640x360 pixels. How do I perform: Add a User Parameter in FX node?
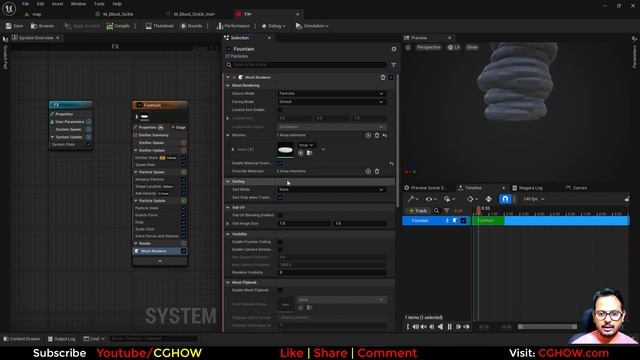(89, 122)
